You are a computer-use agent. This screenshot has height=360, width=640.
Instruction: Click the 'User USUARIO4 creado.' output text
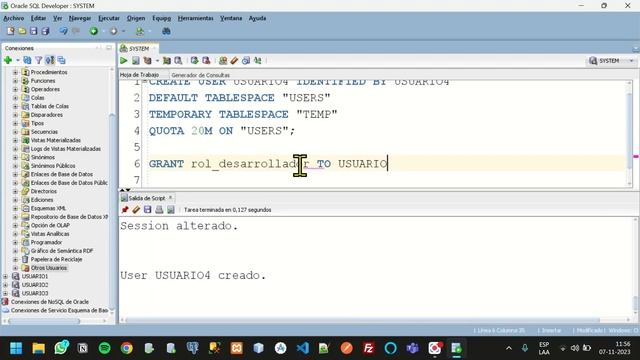tap(193, 276)
